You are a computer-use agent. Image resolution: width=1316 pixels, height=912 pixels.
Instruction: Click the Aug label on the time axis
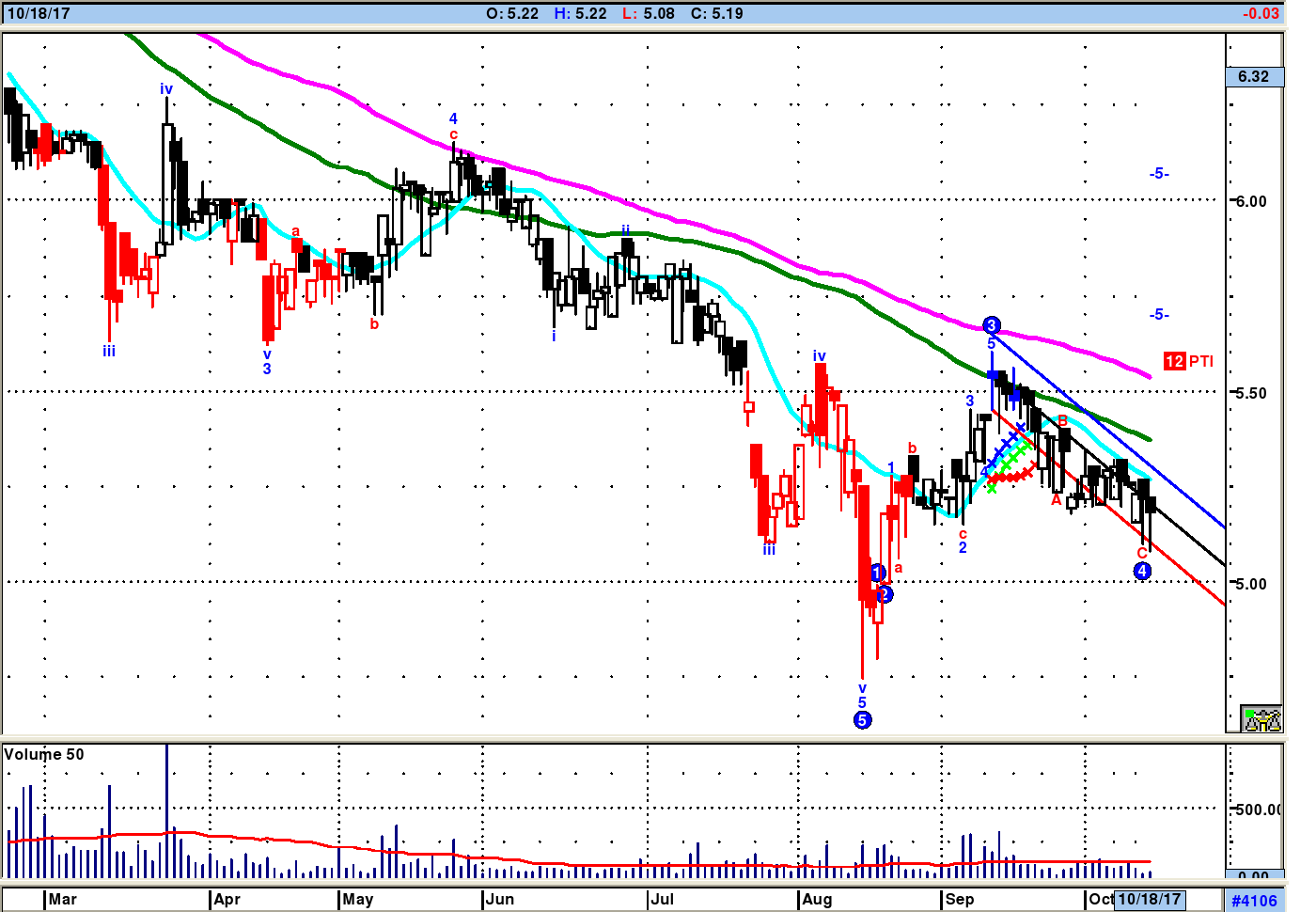point(817,899)
